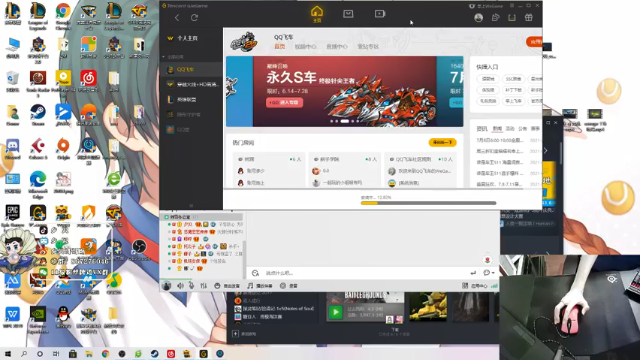Open the WeGame live video icon
This screenshot has height=360, width=640.
[x=380, y=14]
